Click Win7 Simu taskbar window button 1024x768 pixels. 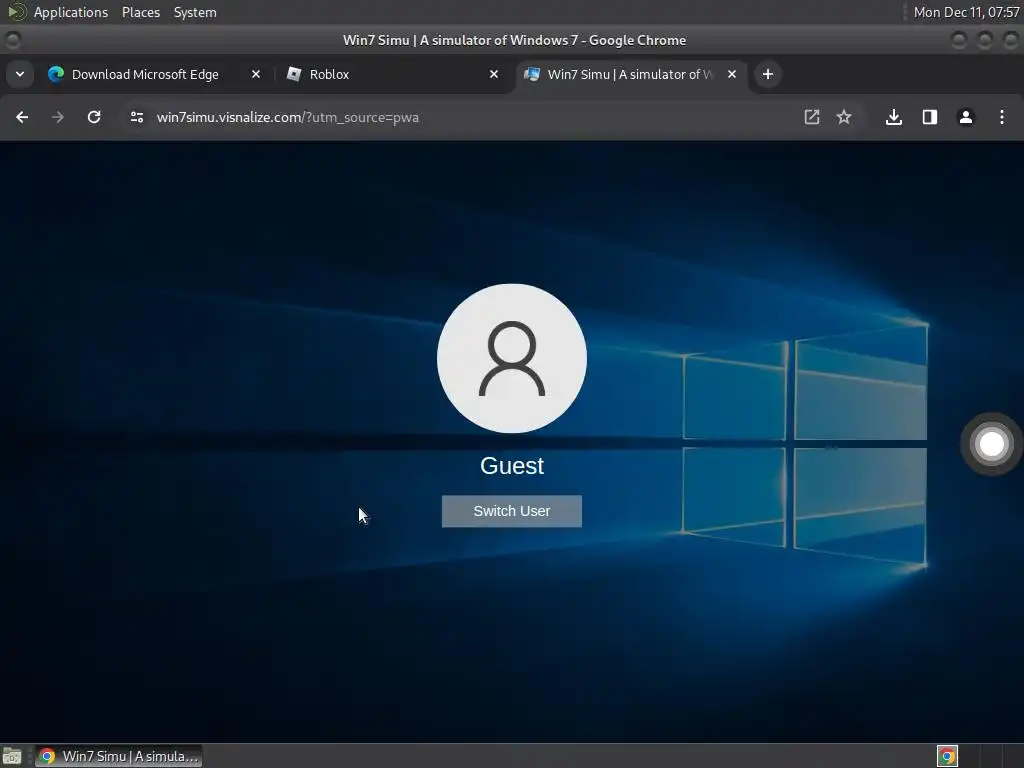pos(118,756)
